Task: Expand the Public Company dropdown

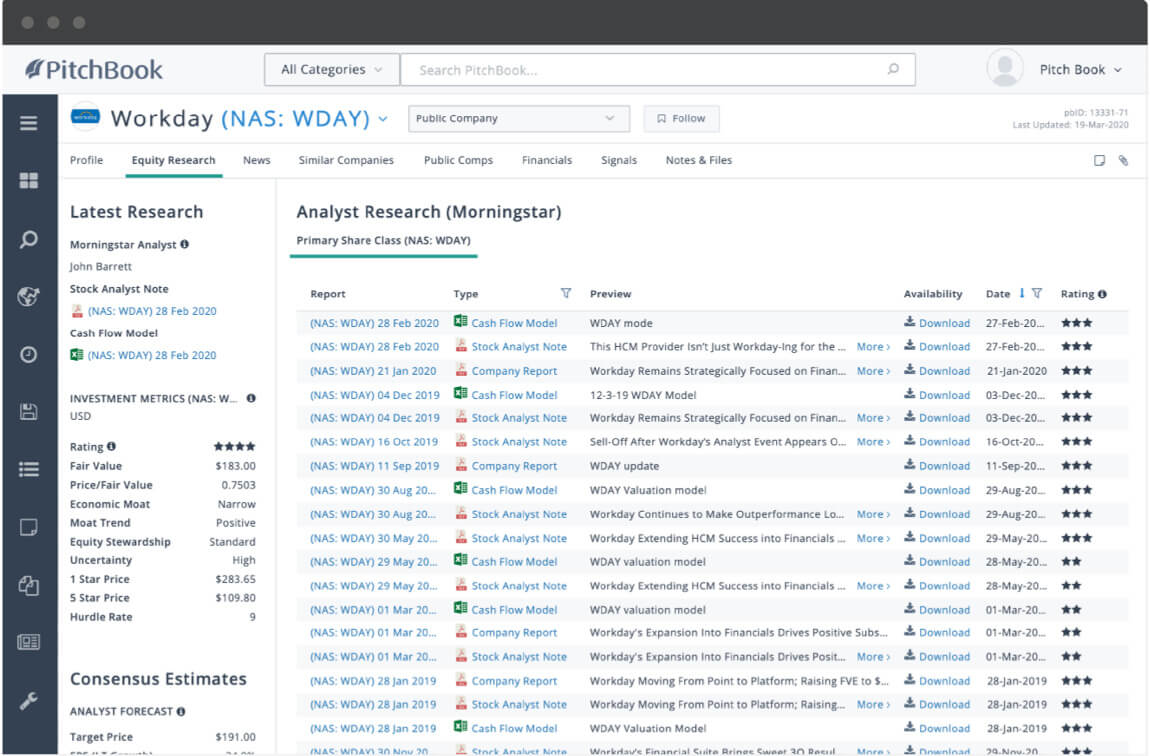Action: click(x=518, y=118)
